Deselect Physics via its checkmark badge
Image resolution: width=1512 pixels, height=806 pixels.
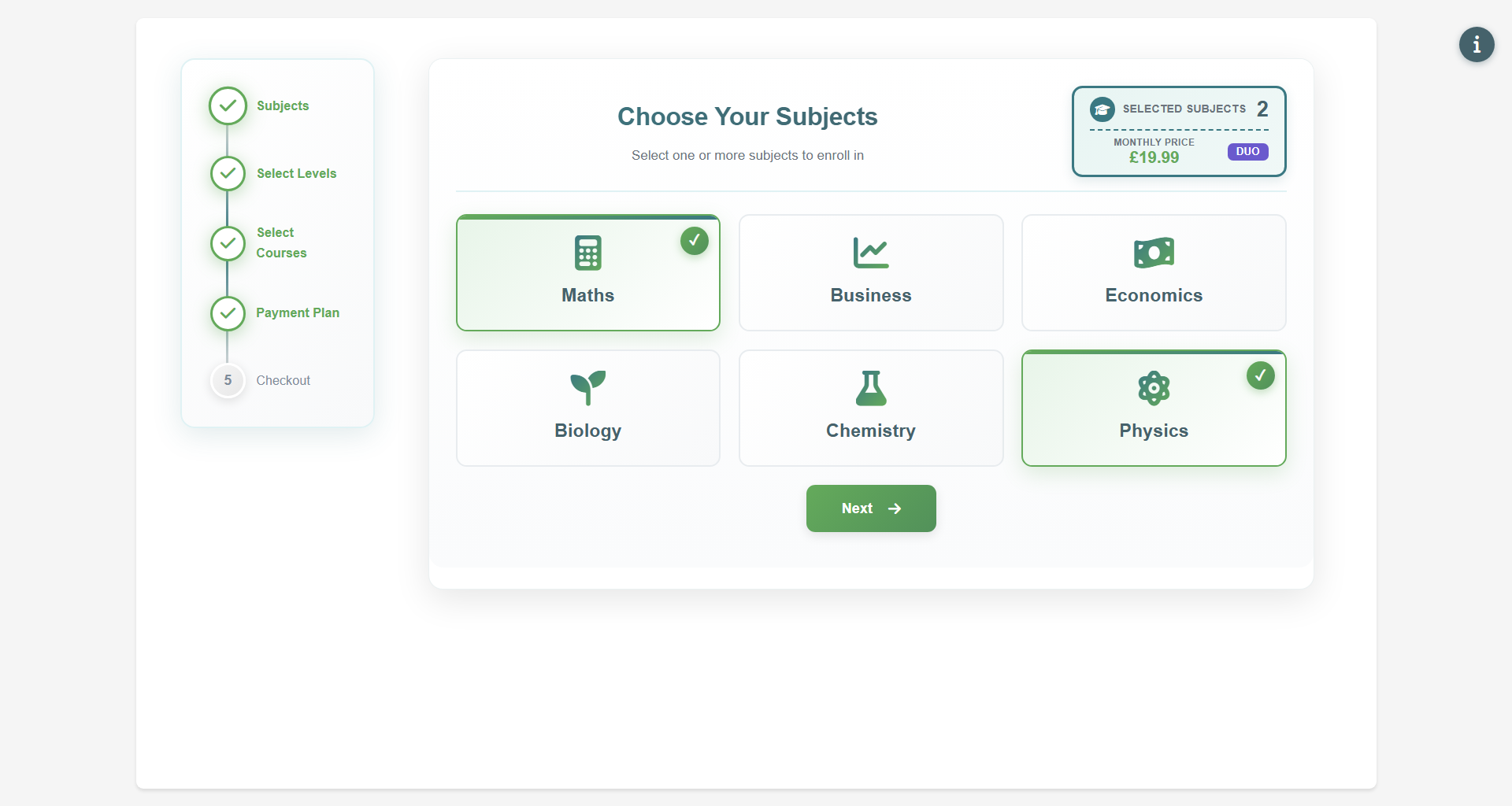[x=1260, y=376]
